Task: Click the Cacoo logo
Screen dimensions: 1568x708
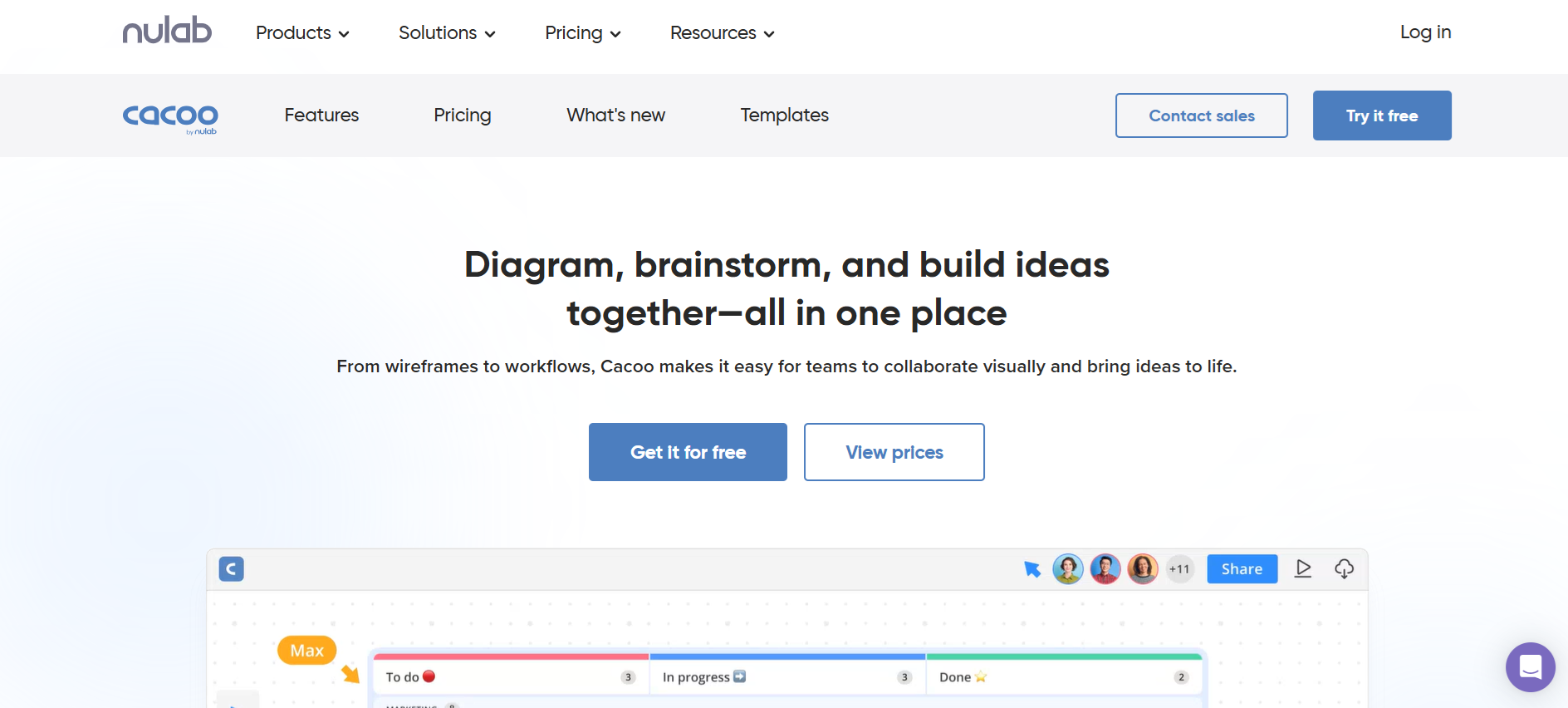Action: point(170,118)
